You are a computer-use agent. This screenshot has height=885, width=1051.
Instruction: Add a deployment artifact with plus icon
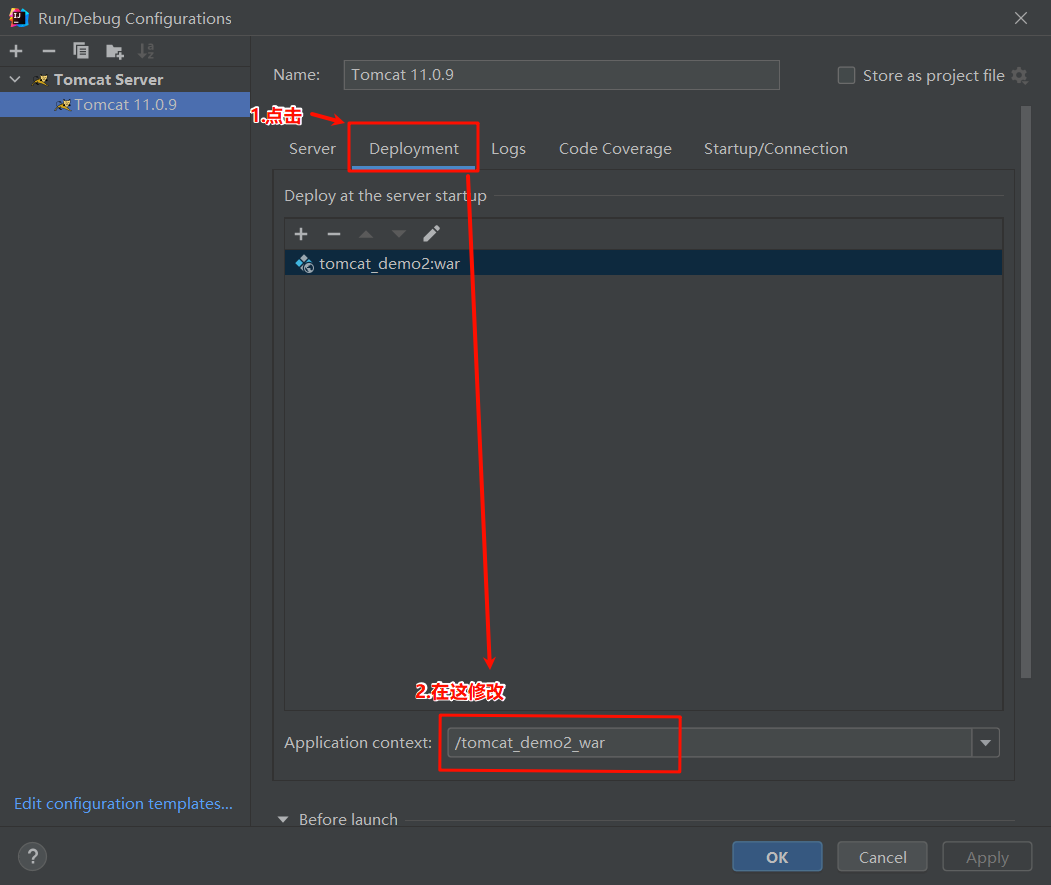pos(301,233)
